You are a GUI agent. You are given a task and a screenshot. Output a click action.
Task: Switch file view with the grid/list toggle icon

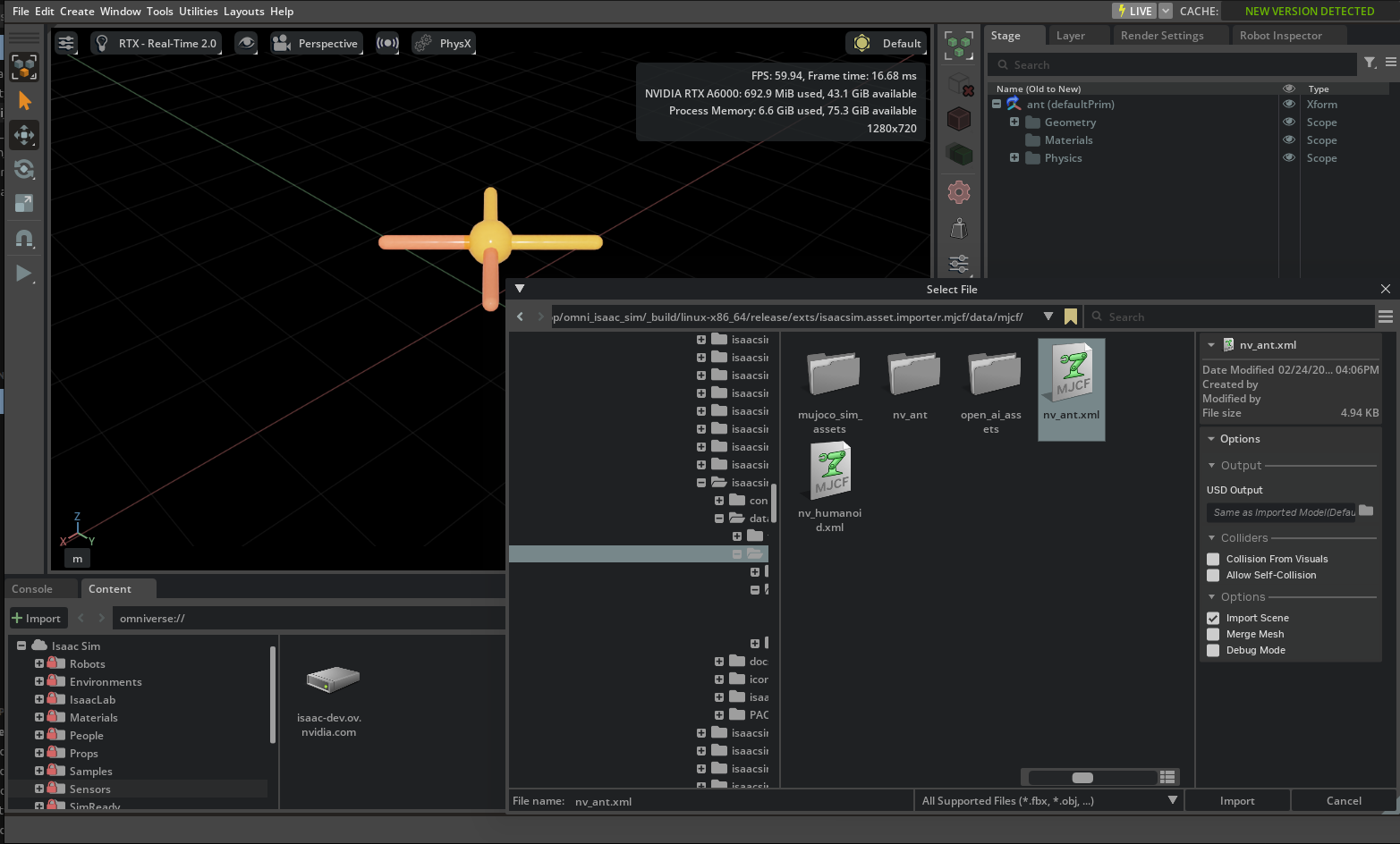[x=1167, y=777]
